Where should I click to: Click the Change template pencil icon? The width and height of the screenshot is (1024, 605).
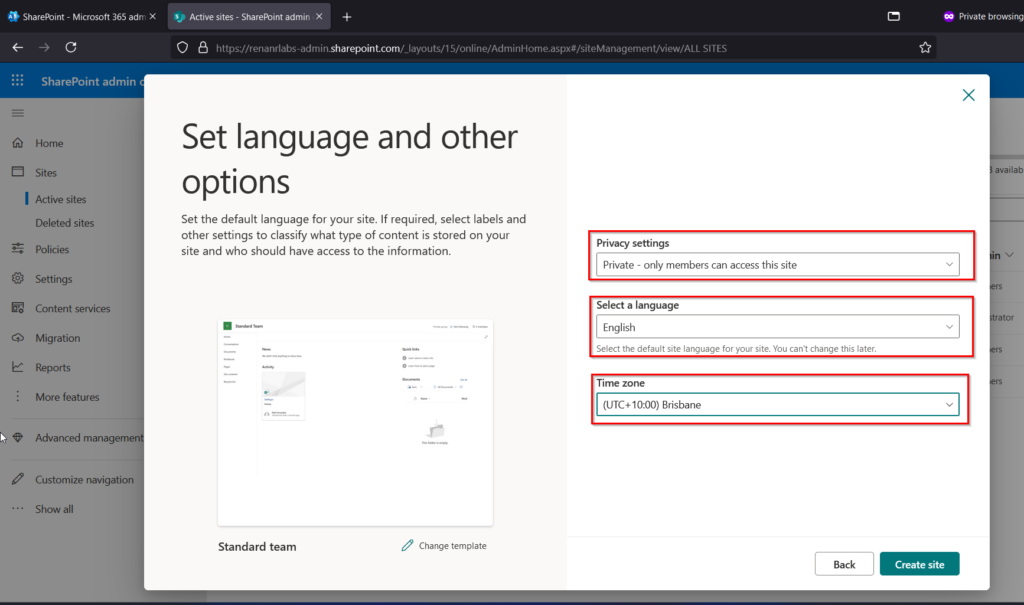(408, 545)
